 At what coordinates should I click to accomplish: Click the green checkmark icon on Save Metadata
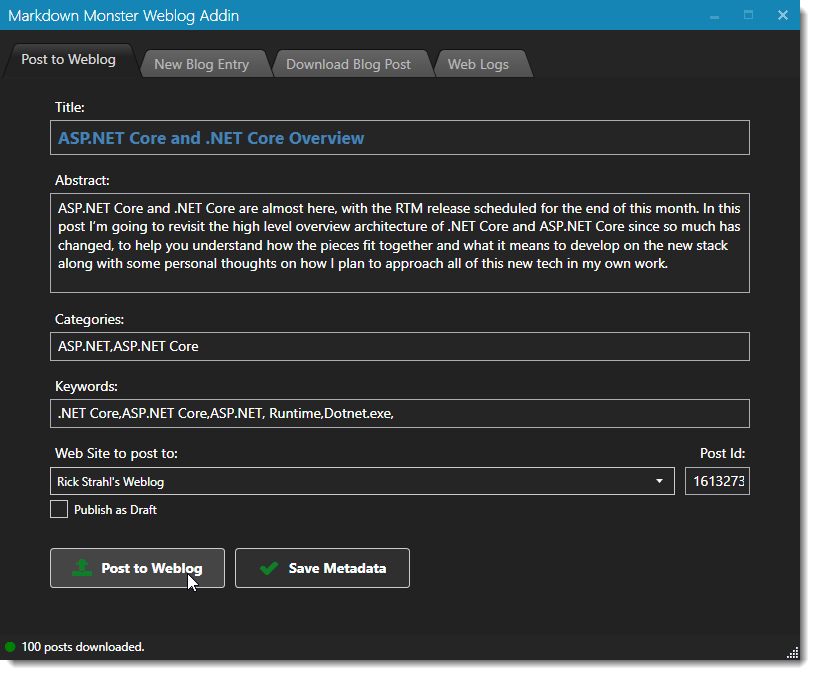point(269,568)
